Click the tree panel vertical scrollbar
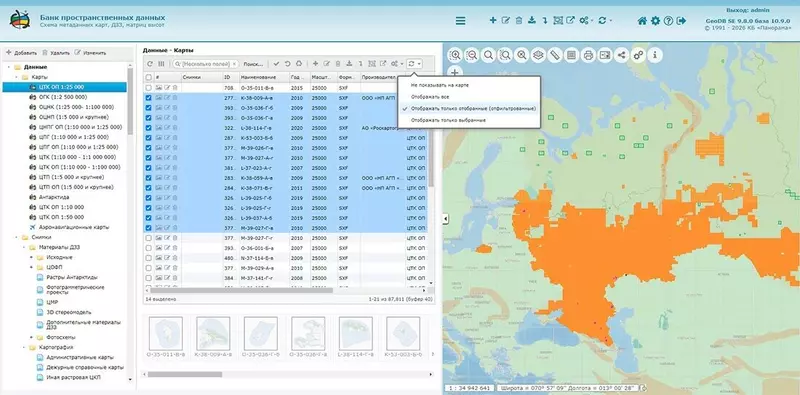The height and width of the screenshot is (395, 800). [130, 101]
